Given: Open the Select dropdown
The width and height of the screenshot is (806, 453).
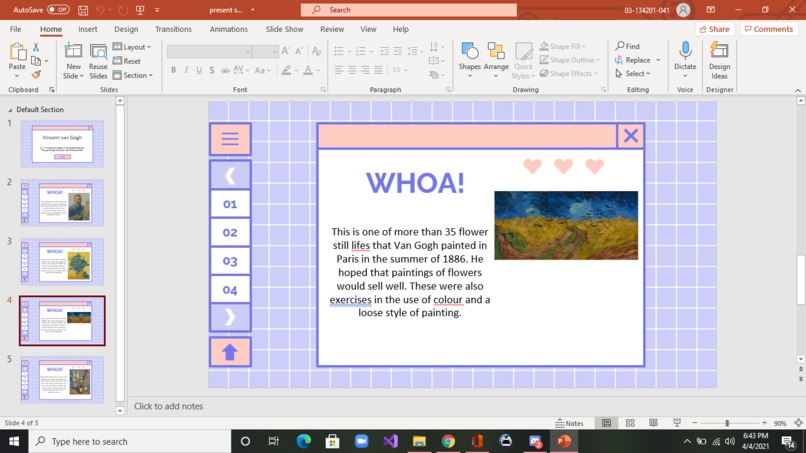Looking at the screenshot, I should (633, 74).
